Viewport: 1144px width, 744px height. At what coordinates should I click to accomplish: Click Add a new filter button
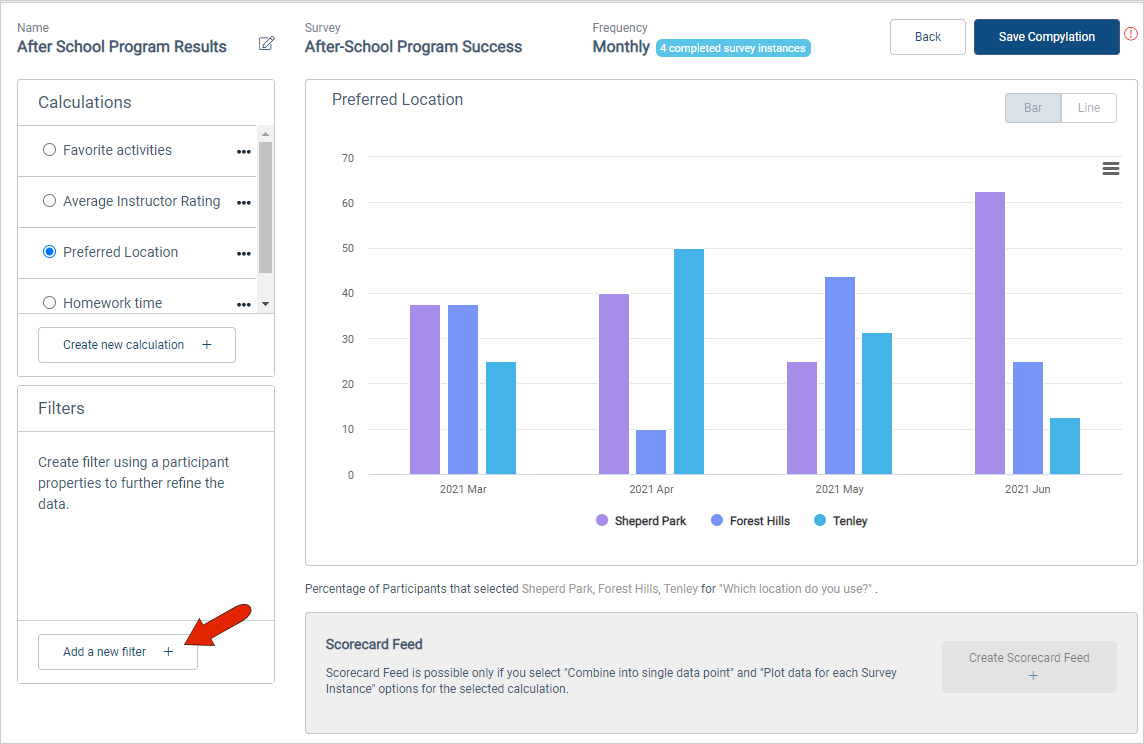(118, 652)
